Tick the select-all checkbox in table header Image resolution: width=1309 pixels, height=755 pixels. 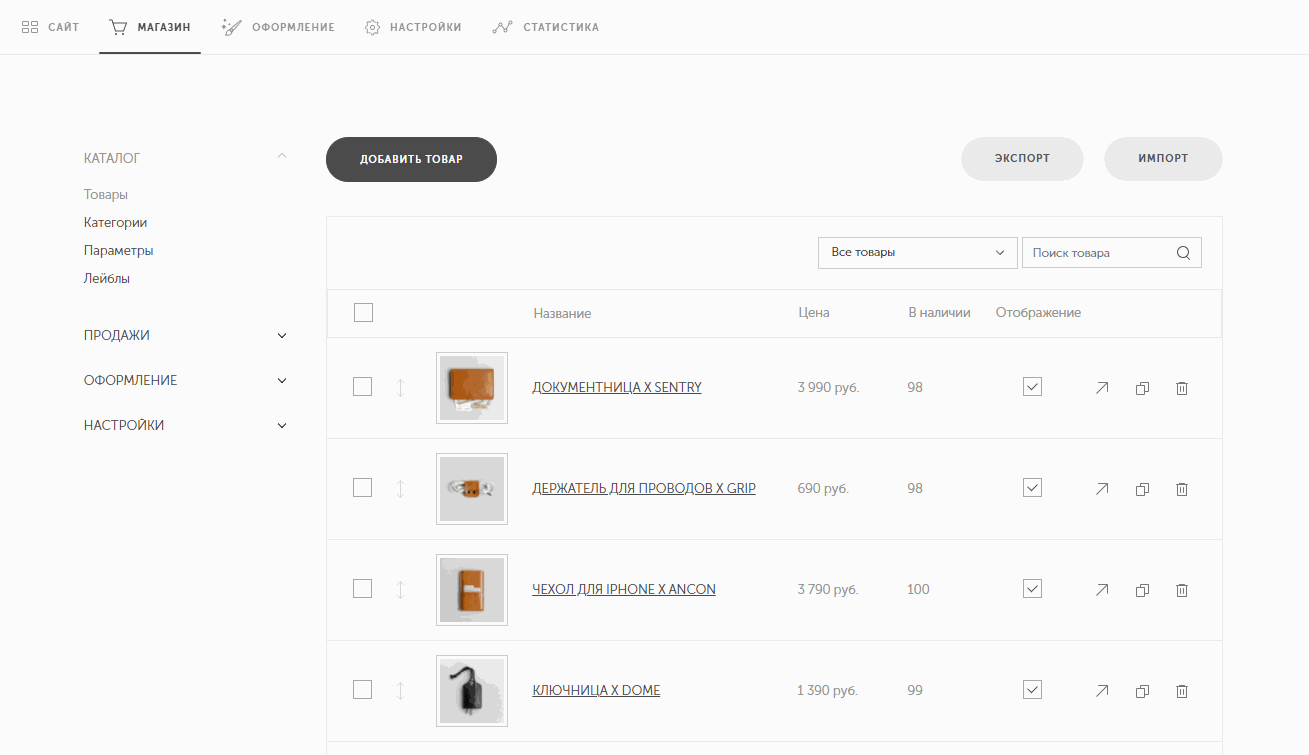[x=363, y=313]
